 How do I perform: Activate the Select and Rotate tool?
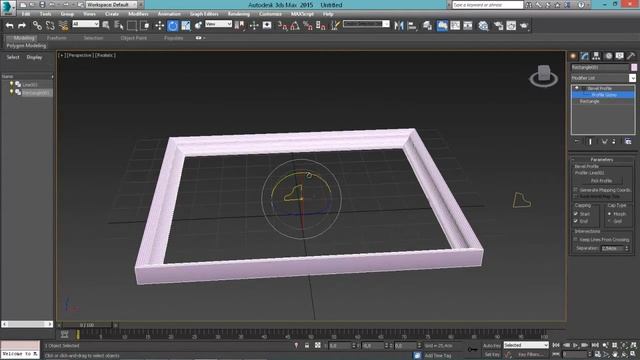point(173,26)
